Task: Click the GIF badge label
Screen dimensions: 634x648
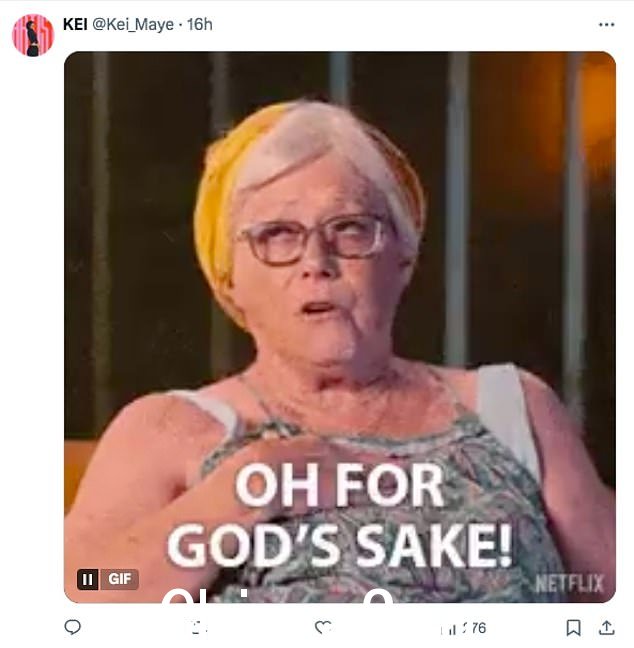Action: pyautogui.click(x=119, y=579)
